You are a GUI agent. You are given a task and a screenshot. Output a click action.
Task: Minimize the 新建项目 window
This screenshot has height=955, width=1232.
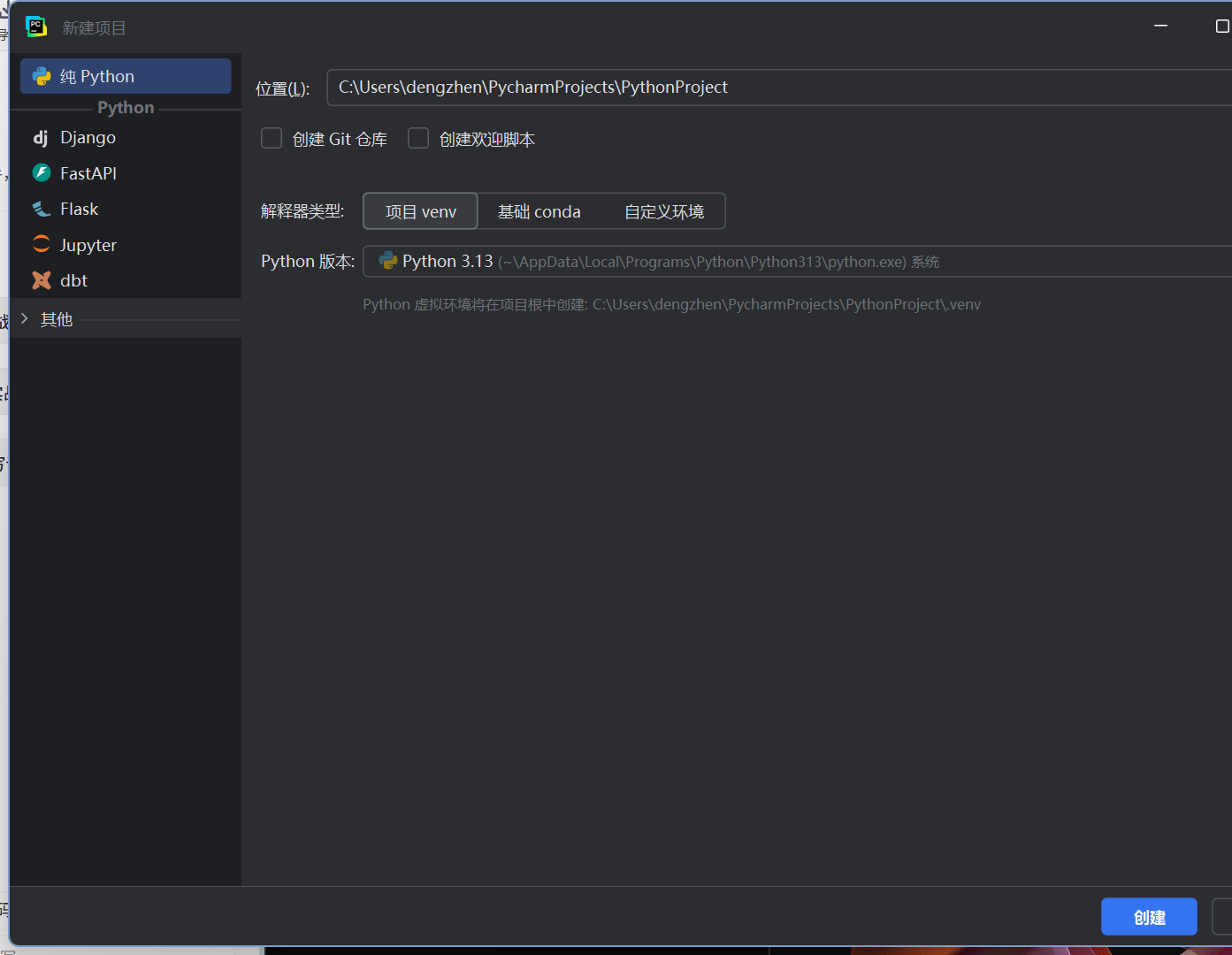tap(1161, 26)
